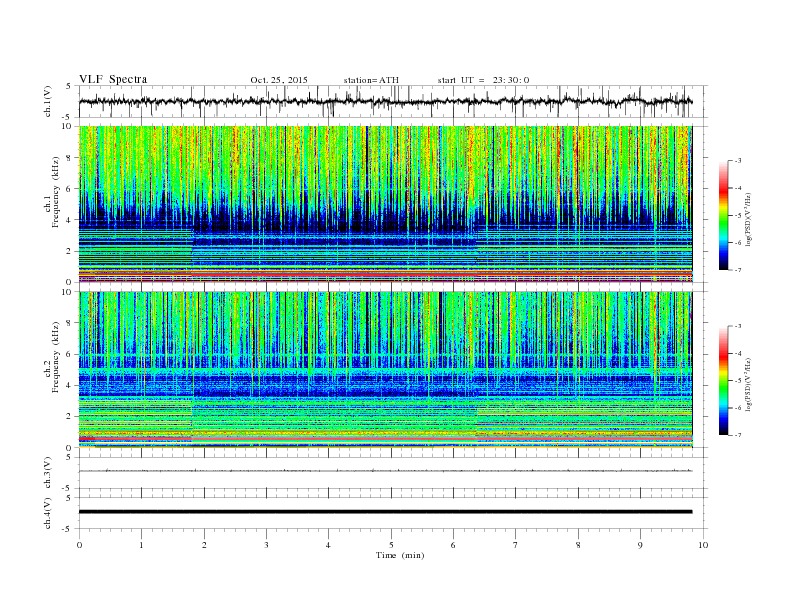792x612 pixels.
Task: Click the lower log(PSD) color bar gradient
Action: point(723,381)
